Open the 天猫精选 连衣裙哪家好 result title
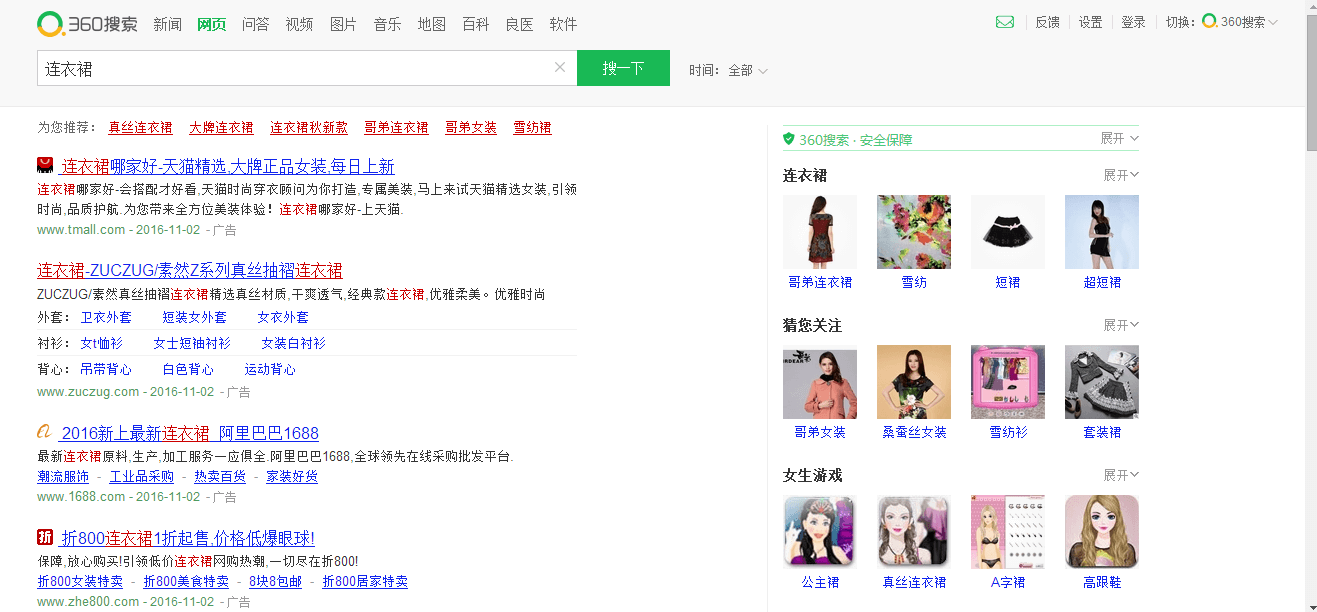1317x612 pixels. pyautogui.click(x=228, y=166)
